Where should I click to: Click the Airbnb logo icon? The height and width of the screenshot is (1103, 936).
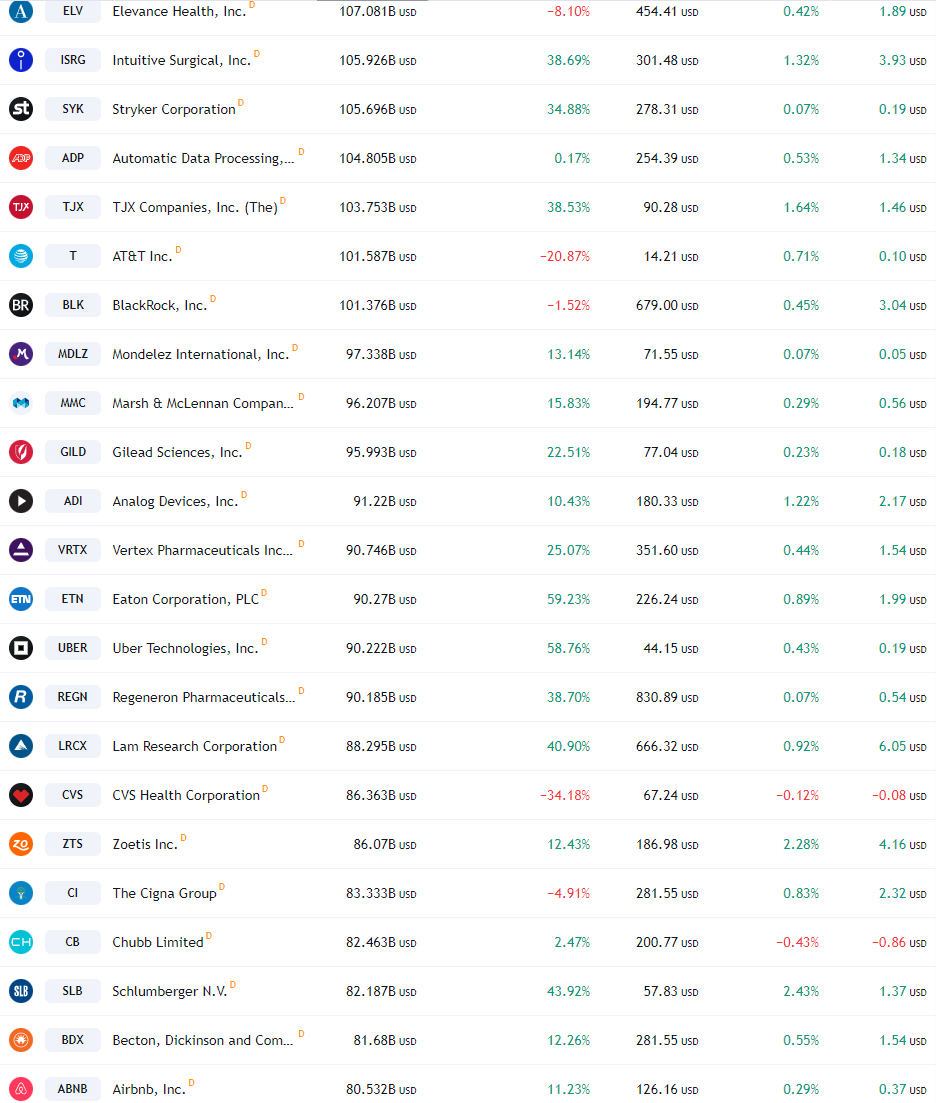click(21, 1089)
